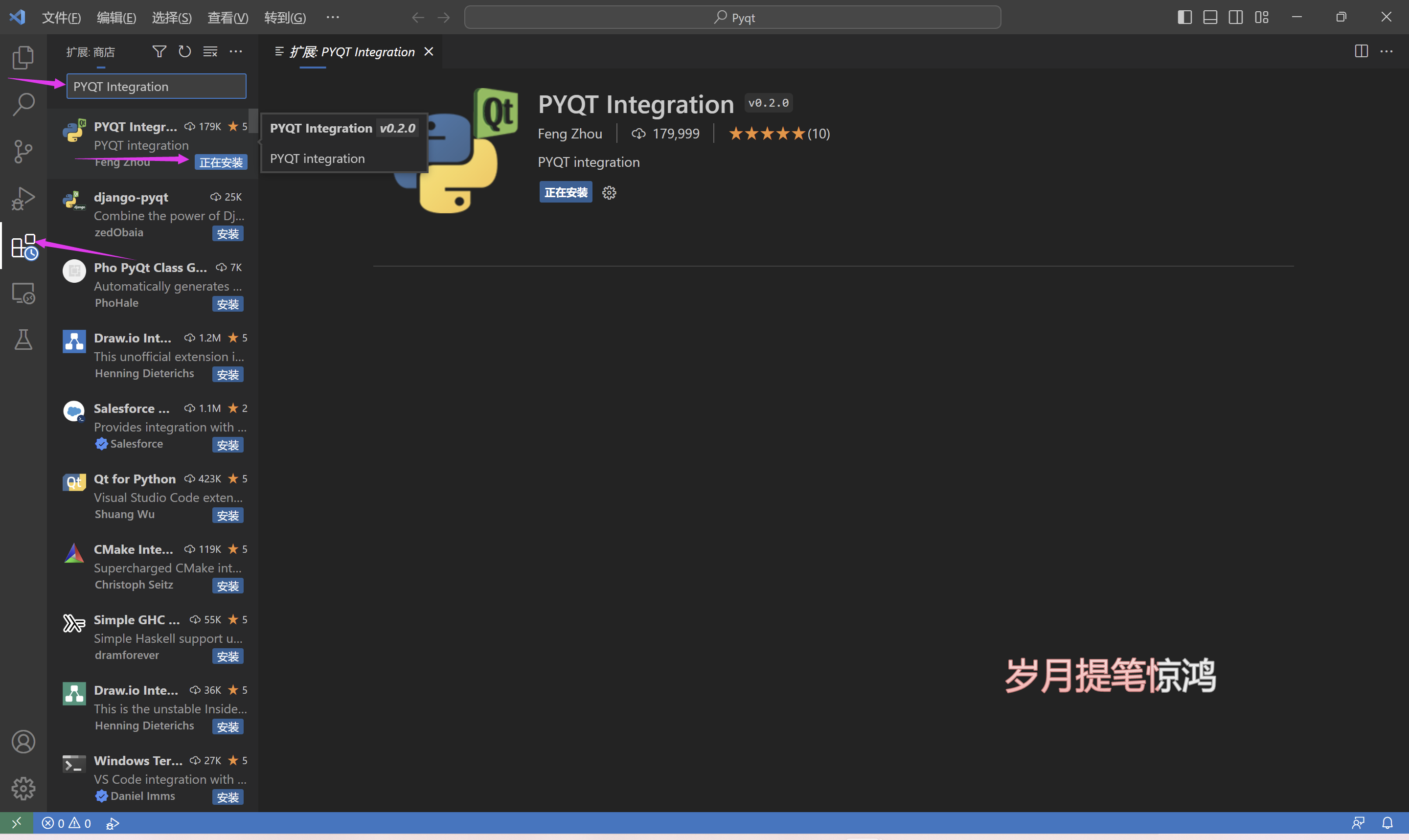Open the 查看 menu
The height and width of the screenshot is (840, 1409).
click(x=227, y=17)
